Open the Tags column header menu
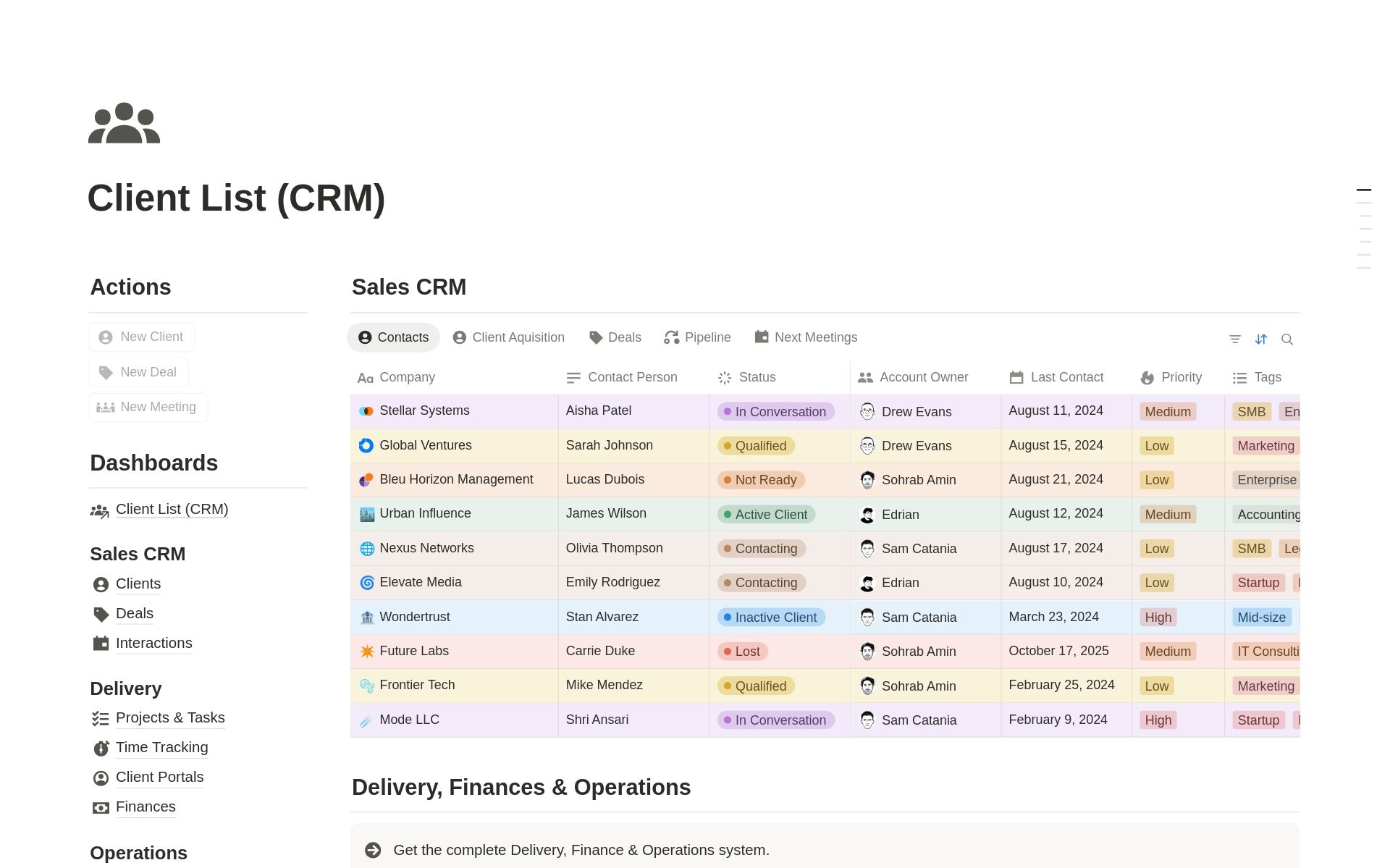Screen dimensions: 1390x868 tap(1262, 377)
